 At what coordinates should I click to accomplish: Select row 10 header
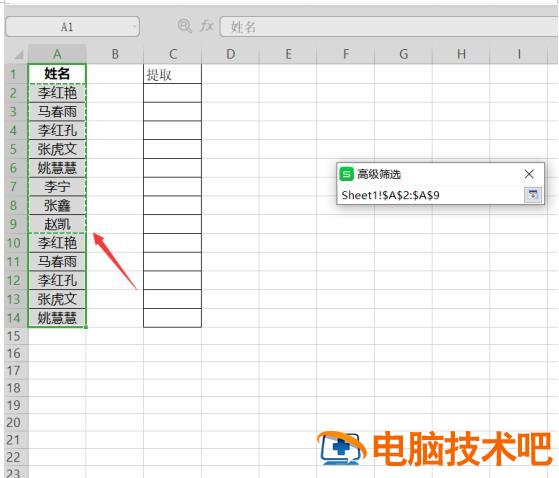[14, 243]
